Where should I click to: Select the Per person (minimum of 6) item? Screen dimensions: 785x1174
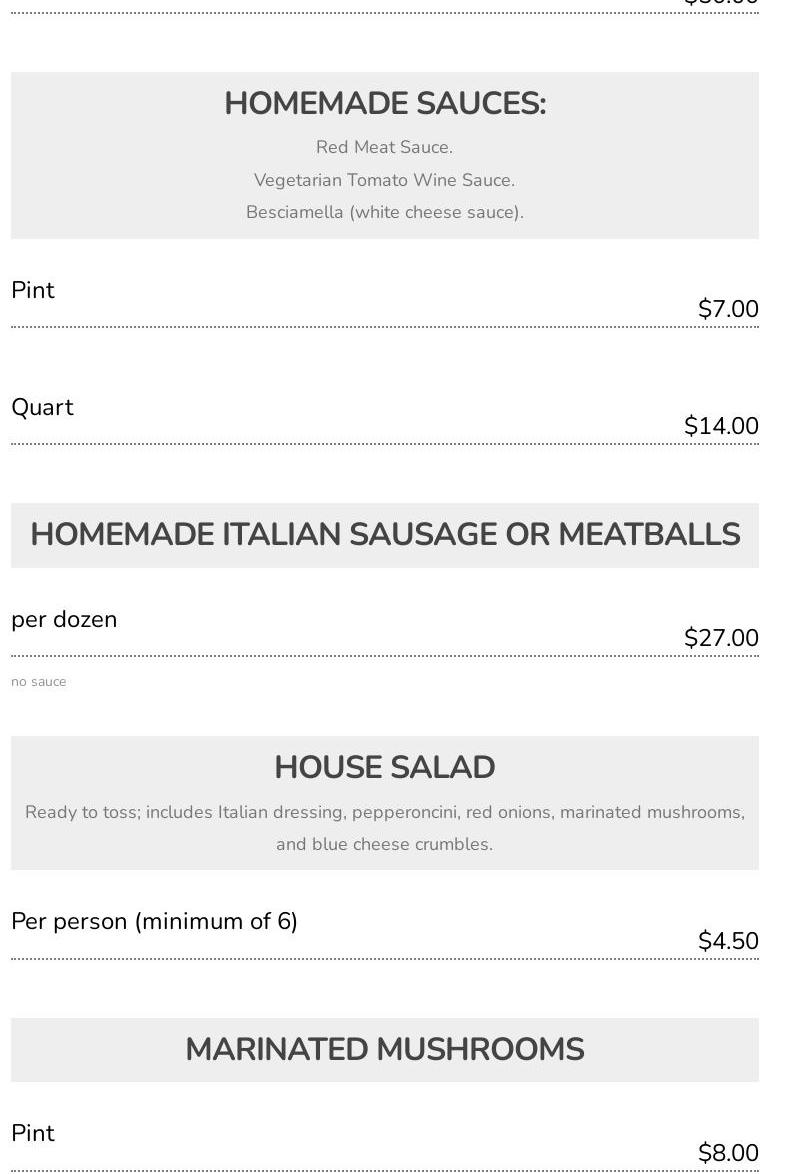pyautogui.click(x=154, y=921)
